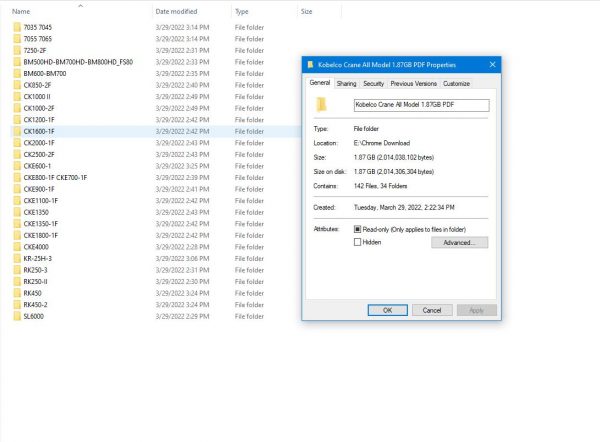This screenshot has width=600, height=442.
Task: Click the RK250-3 folder icon
Action: (17, 270)
